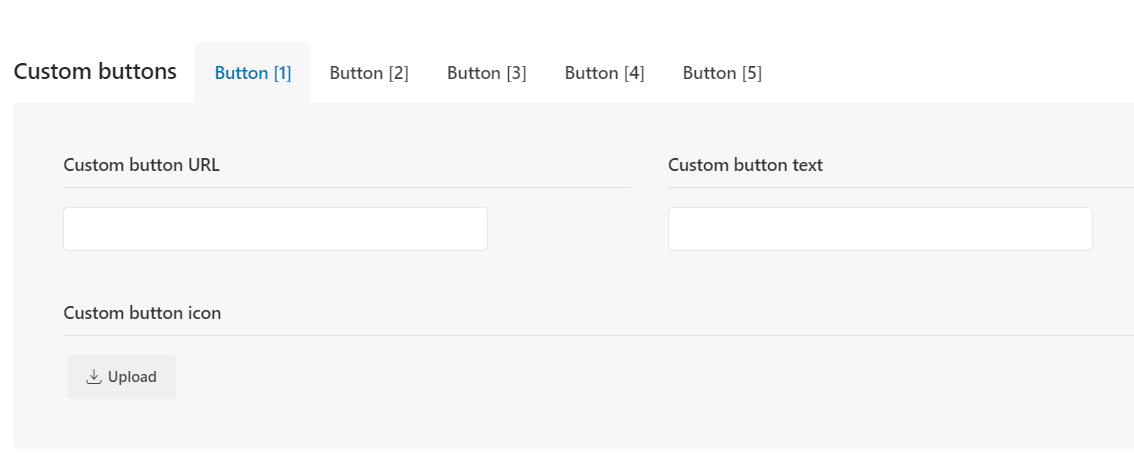Click the divider line under Custom button text
This screenshot has width=1134, height=456.
coord(901,187)
